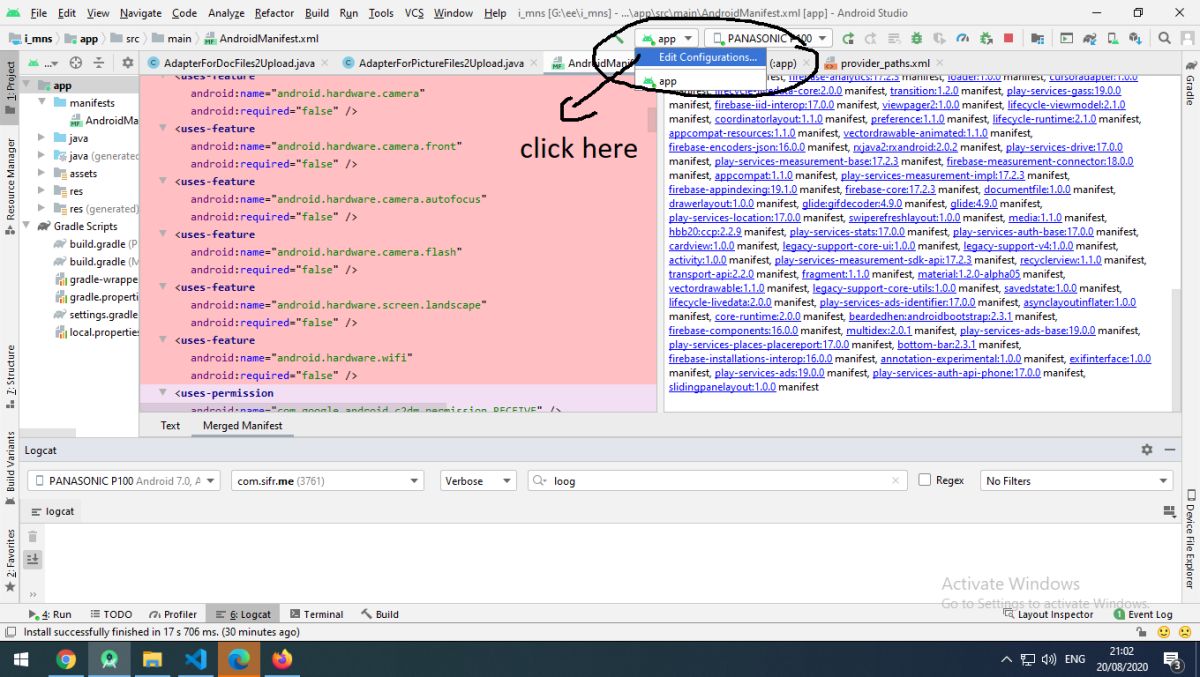Open Firefox from Windows taskbar

282,659
